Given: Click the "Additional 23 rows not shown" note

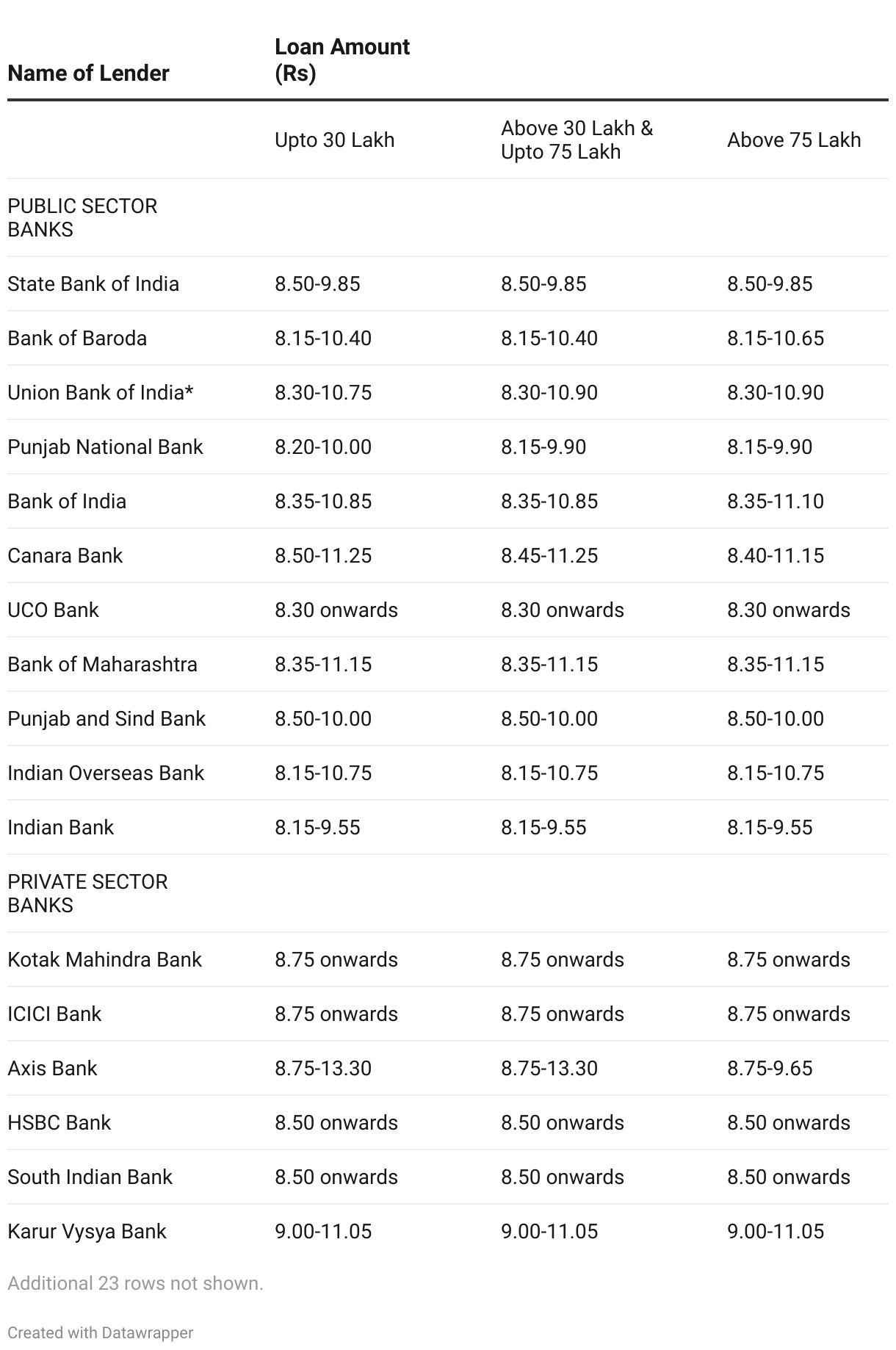Looking at the screenshot, I should [135, 1284].
